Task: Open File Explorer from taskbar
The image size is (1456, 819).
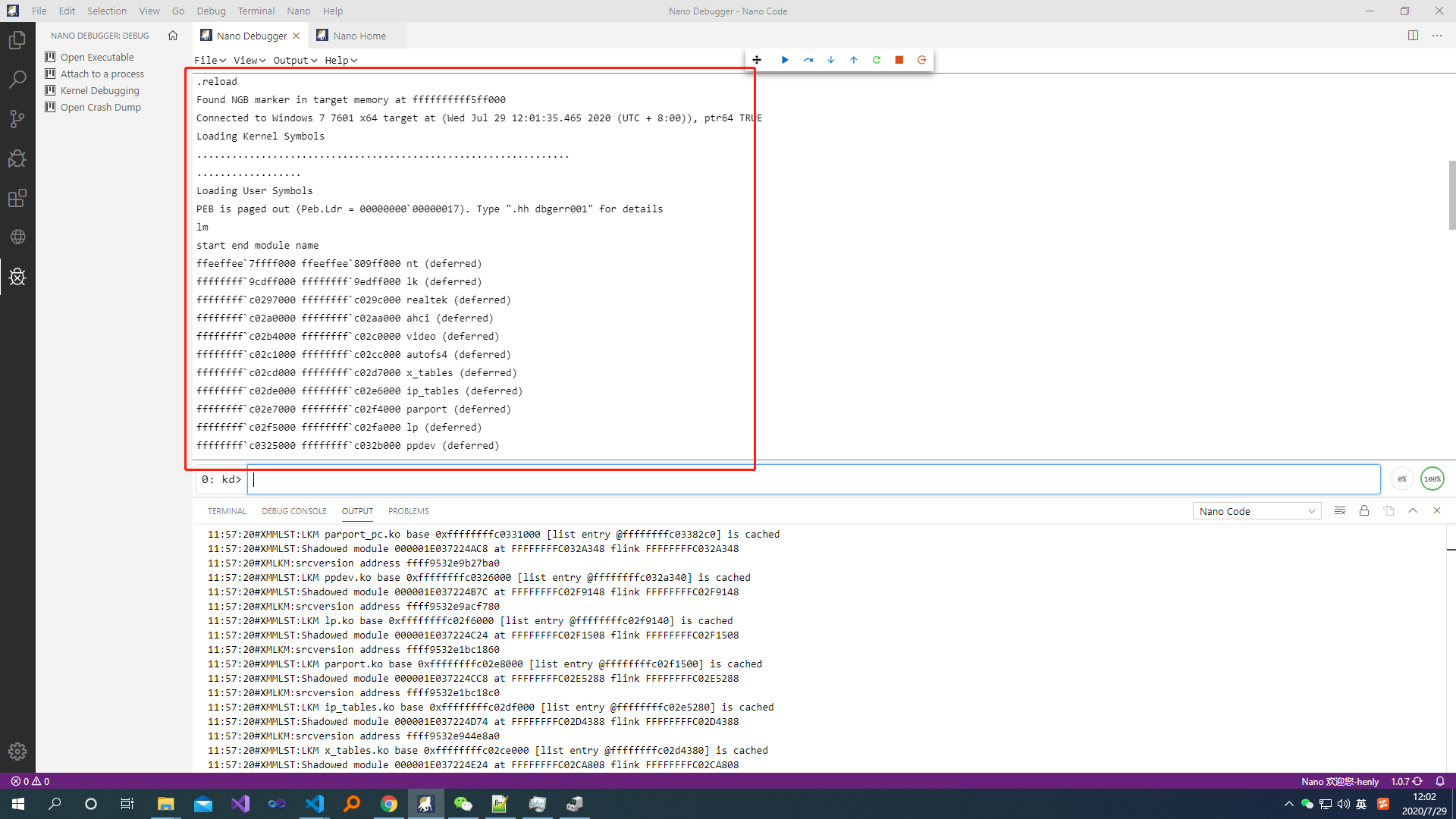Action: pyautogui.click(x=165, y=804)
